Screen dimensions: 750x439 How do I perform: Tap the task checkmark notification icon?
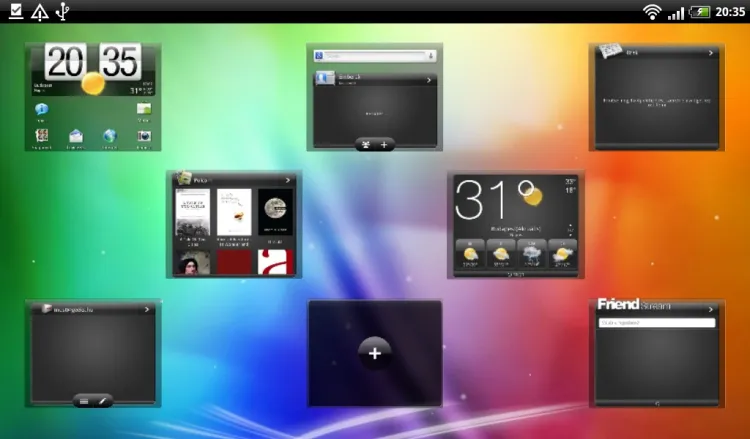(15, 11)
